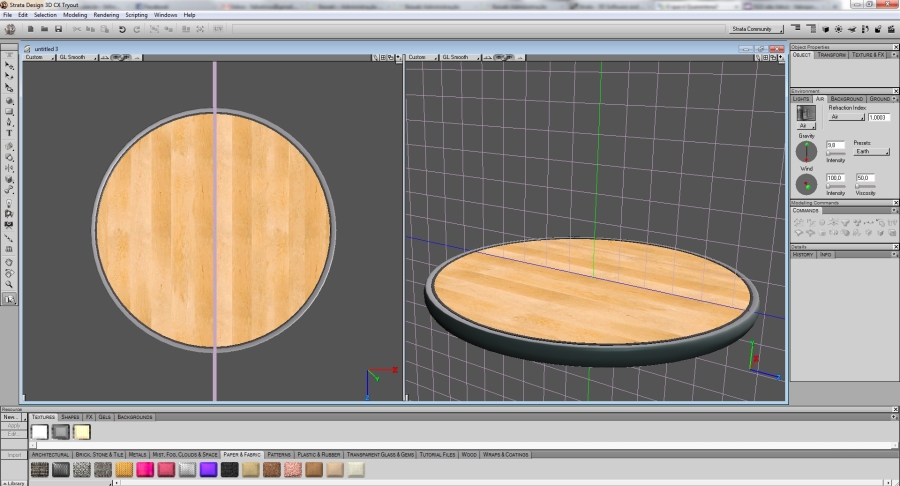The height and width of the screenshot is (486, 900).
Task: Open the Metals texture library tab
Action: click(x=137, y=454)
